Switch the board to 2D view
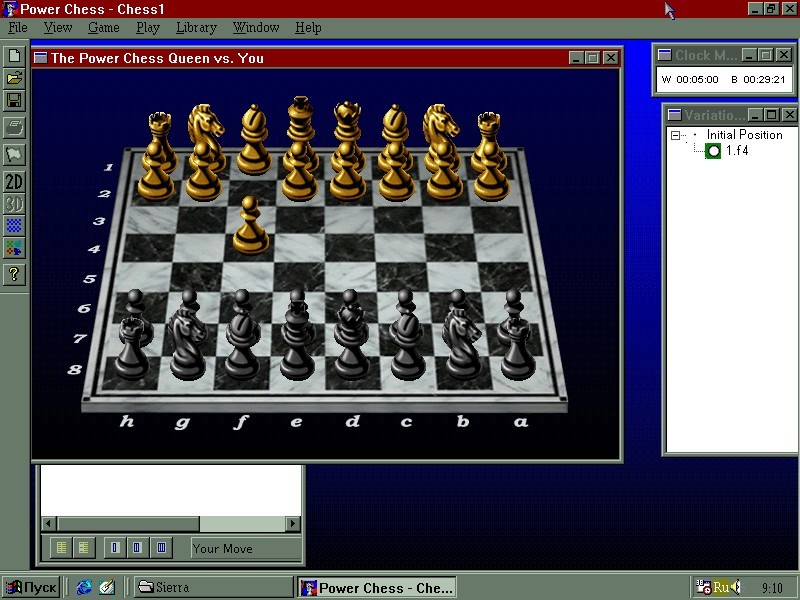Screen dimensions: 800x600 tap(14, 182)
